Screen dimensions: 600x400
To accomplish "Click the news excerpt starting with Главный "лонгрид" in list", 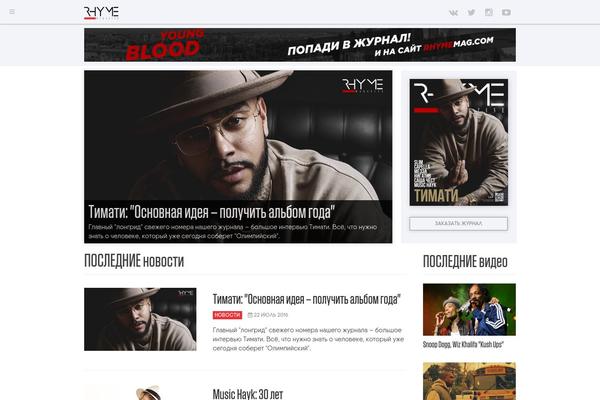I will click(308, 339).
